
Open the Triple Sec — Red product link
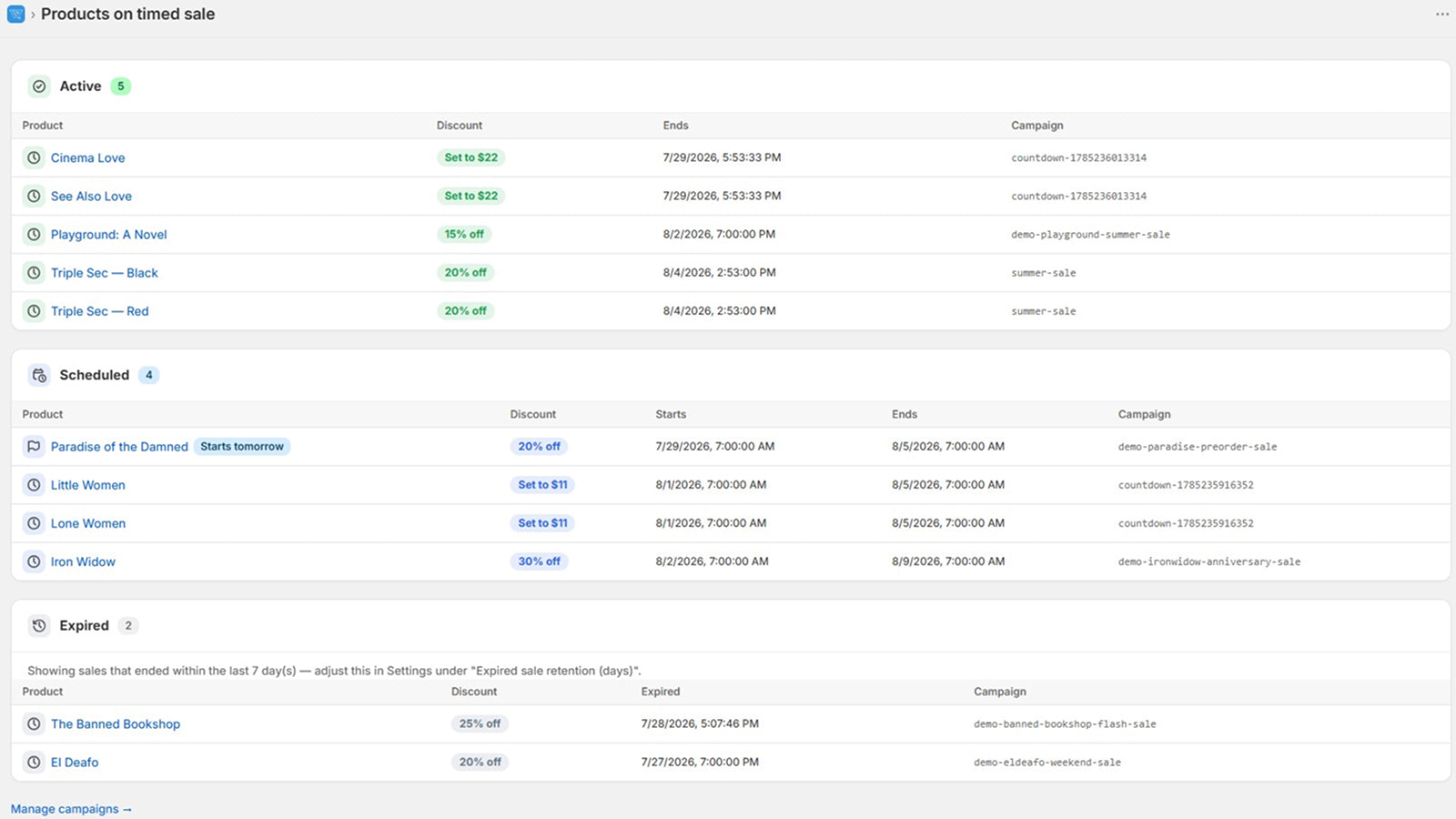(x=100, y=310)
